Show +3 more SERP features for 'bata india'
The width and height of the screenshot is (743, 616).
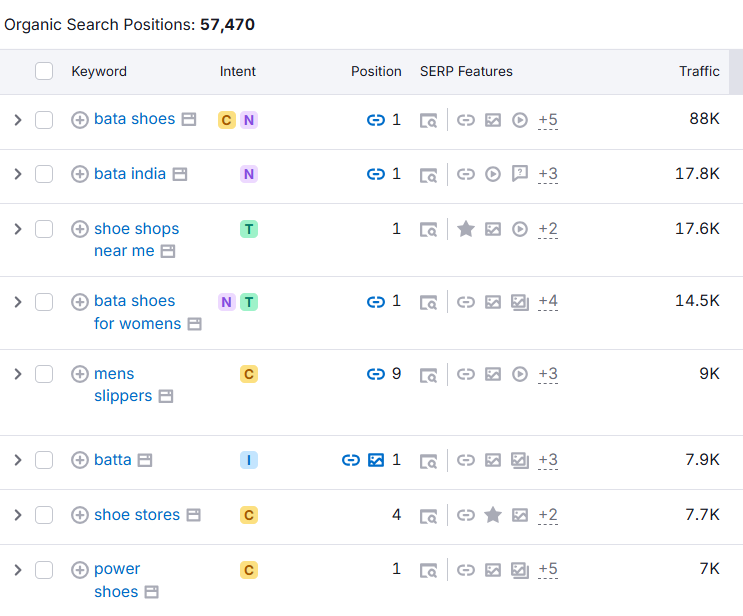[548, 174]
